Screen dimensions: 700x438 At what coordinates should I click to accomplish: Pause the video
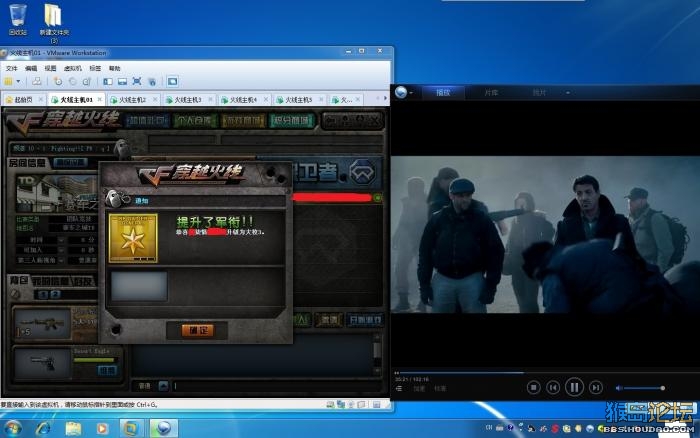[574, 387]
